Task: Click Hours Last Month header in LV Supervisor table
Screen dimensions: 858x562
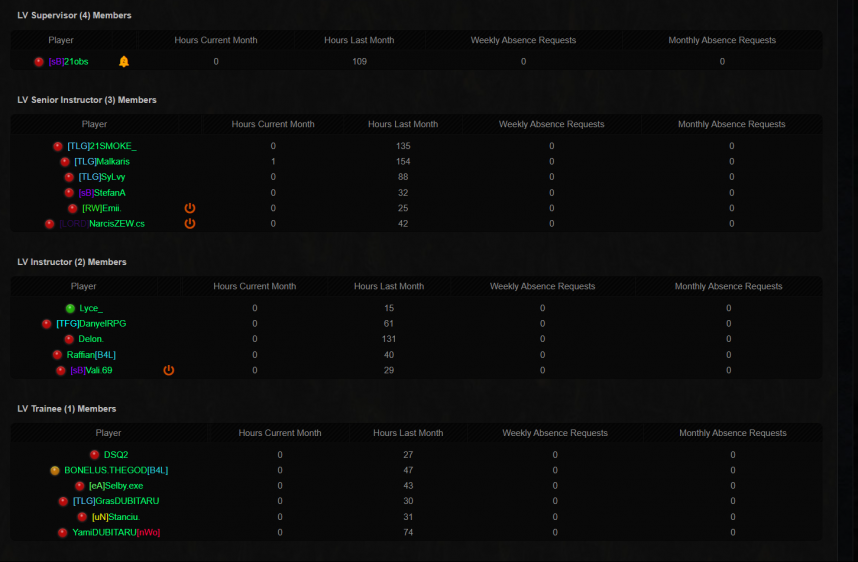Action: point(359,41)
